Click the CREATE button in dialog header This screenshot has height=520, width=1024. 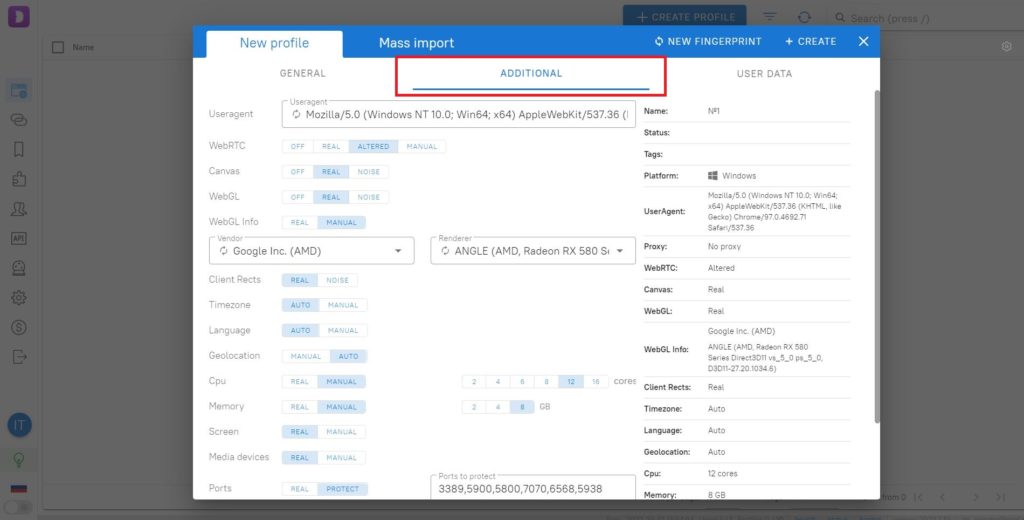(810, 41)
